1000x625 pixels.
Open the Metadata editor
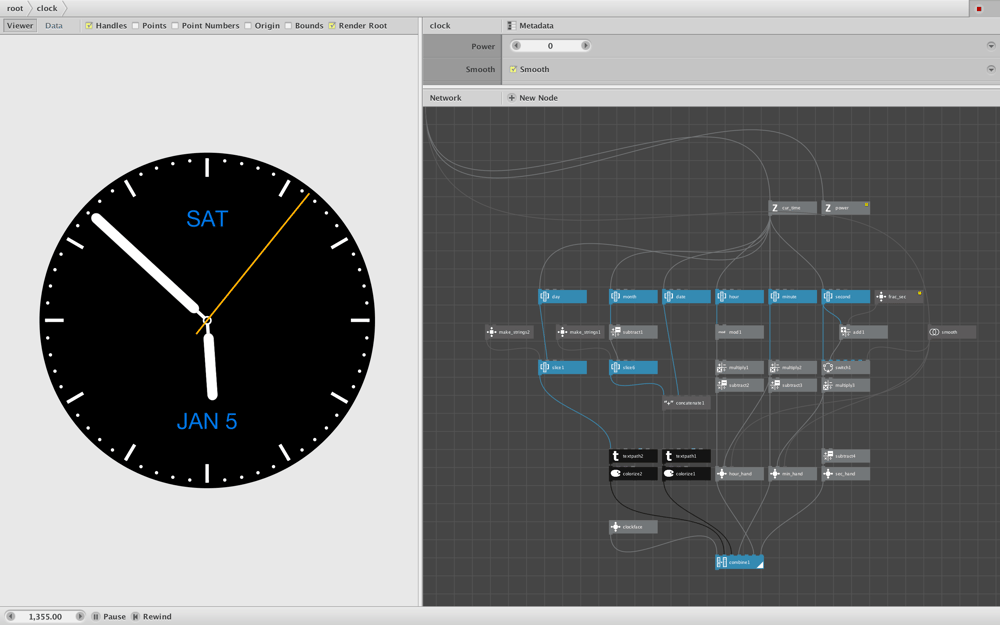(x=530, y=26)
